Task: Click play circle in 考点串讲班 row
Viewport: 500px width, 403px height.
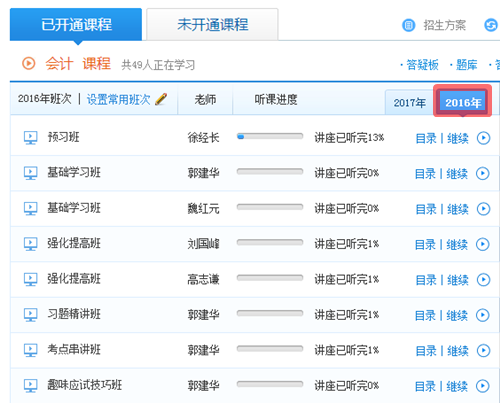Action: (483, 350)
